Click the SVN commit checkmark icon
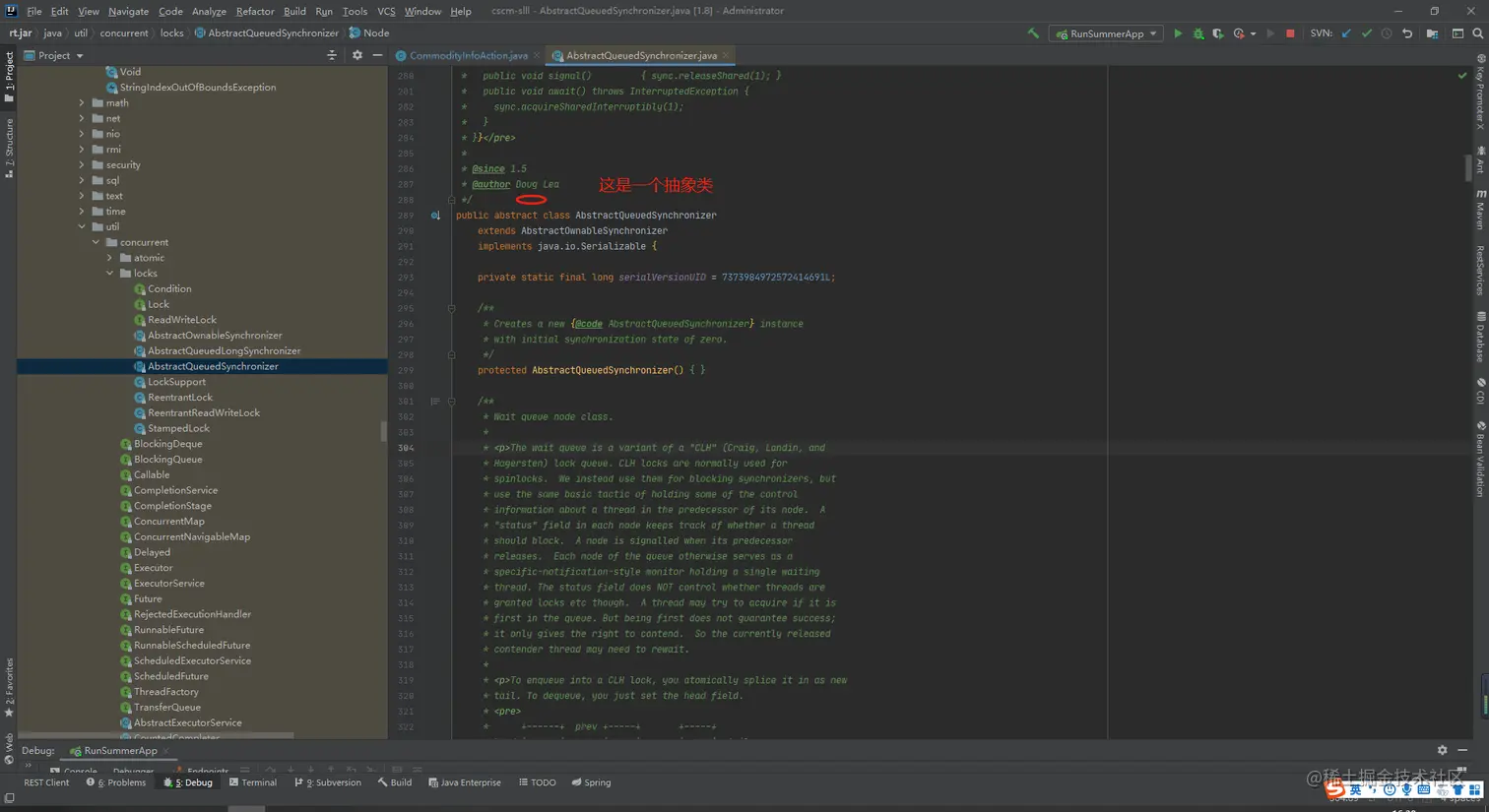The image size is (1489, 812). [1367, 33]
